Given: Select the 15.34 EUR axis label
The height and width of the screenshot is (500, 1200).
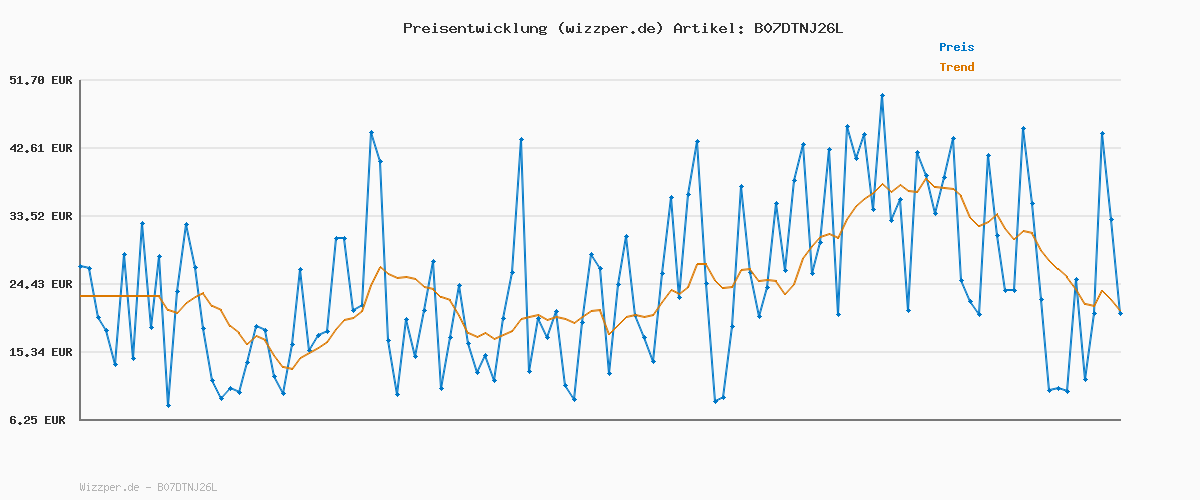Looking at the screenshot, I should coord(41,352).
